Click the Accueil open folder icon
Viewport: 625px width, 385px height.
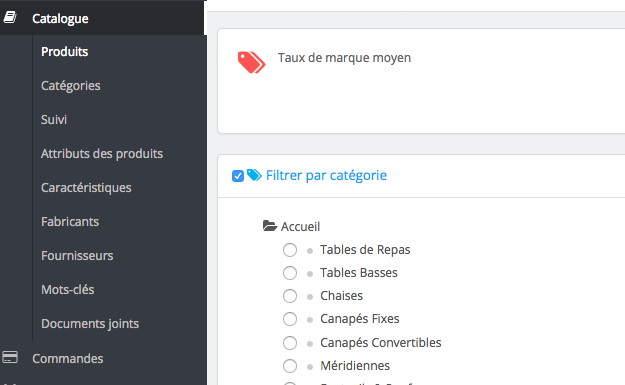270,226
